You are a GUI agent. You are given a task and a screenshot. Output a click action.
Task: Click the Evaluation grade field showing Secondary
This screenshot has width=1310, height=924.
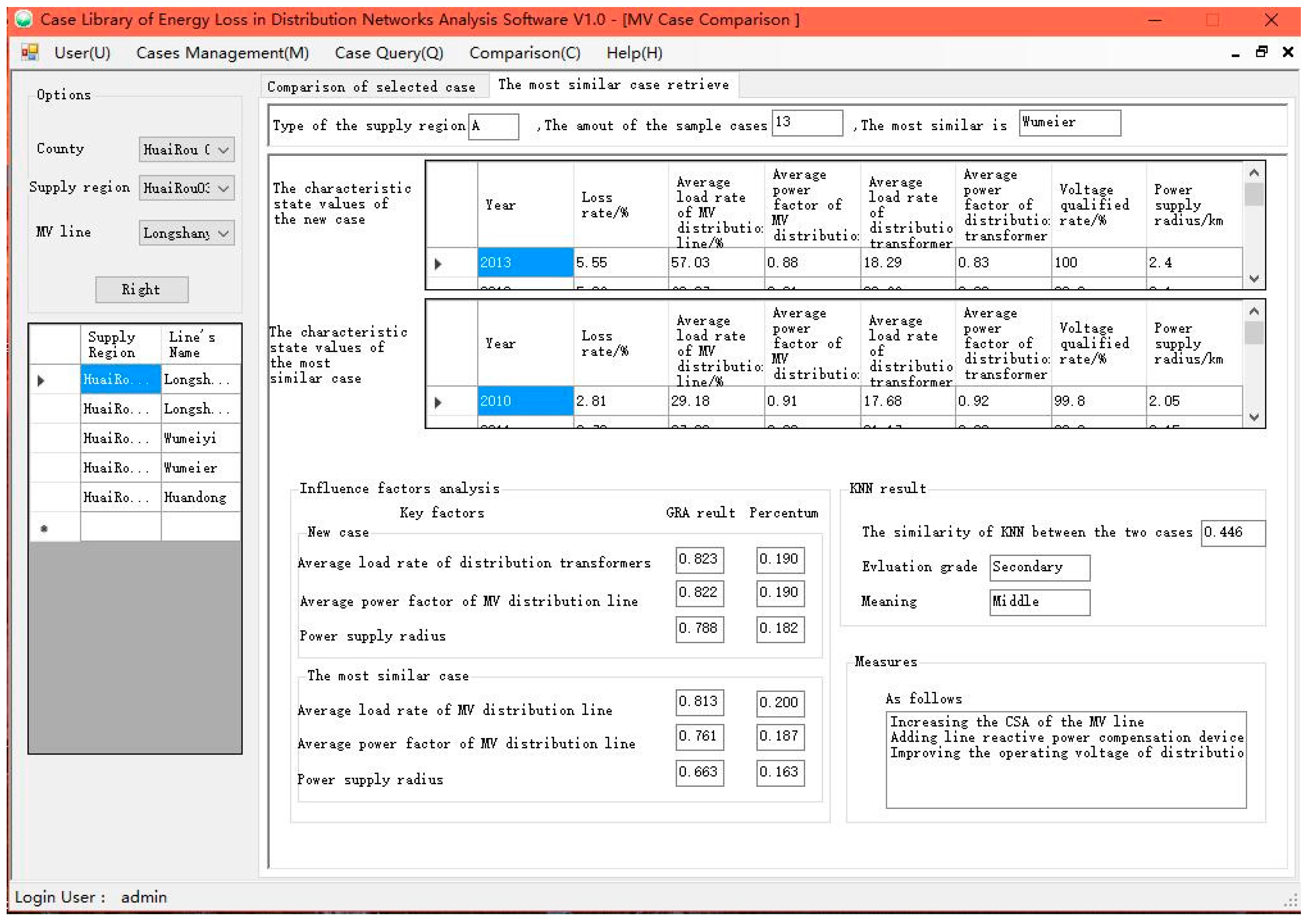[x=1040, y=567]
